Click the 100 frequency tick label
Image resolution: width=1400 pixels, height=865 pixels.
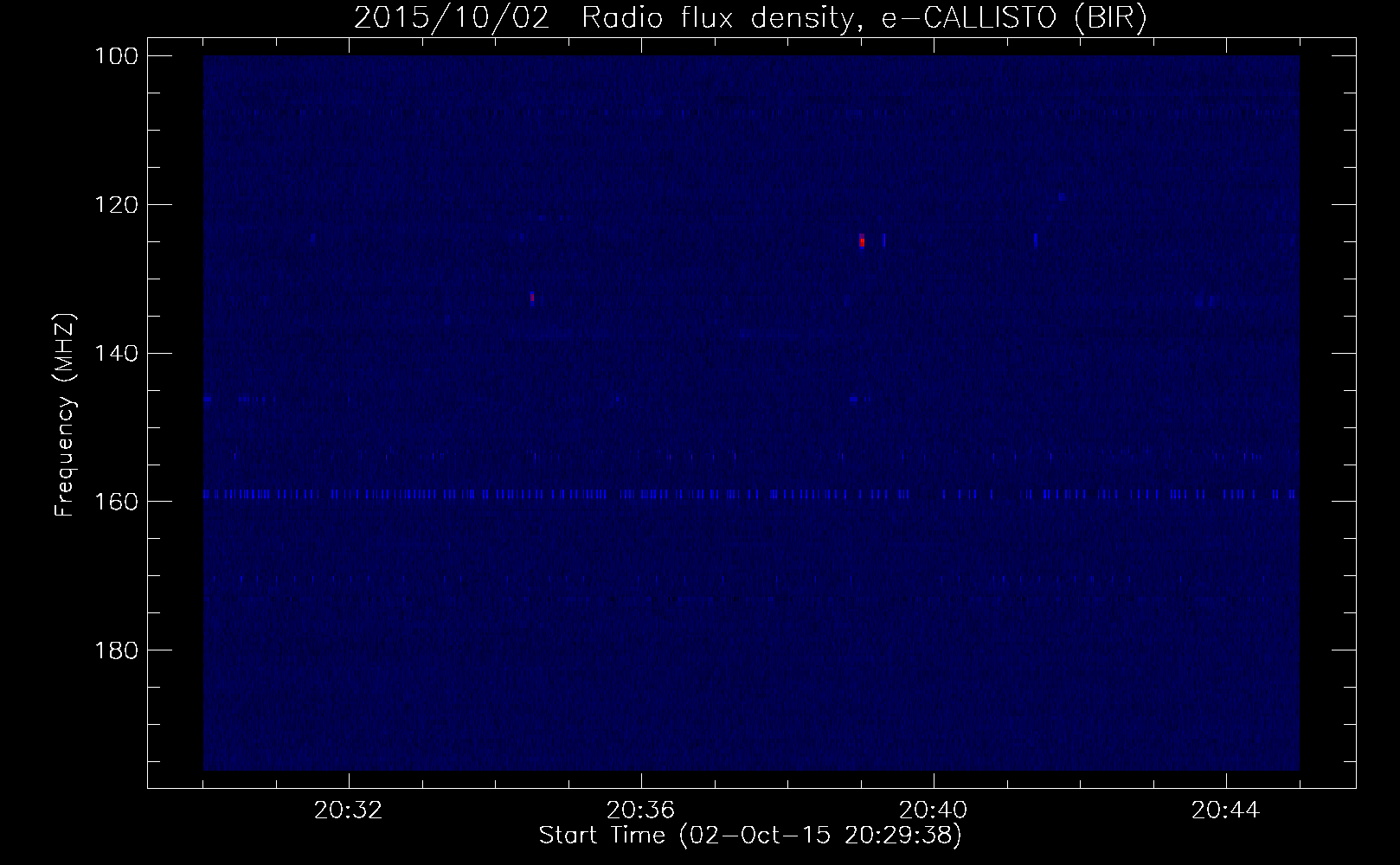click(117, 56)
